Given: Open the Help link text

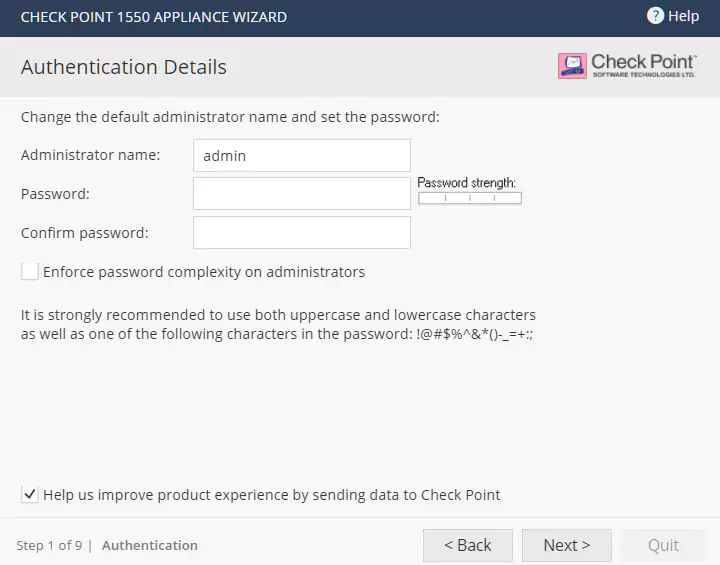Looking at the screenshot, I should click(x=684, y=16).
